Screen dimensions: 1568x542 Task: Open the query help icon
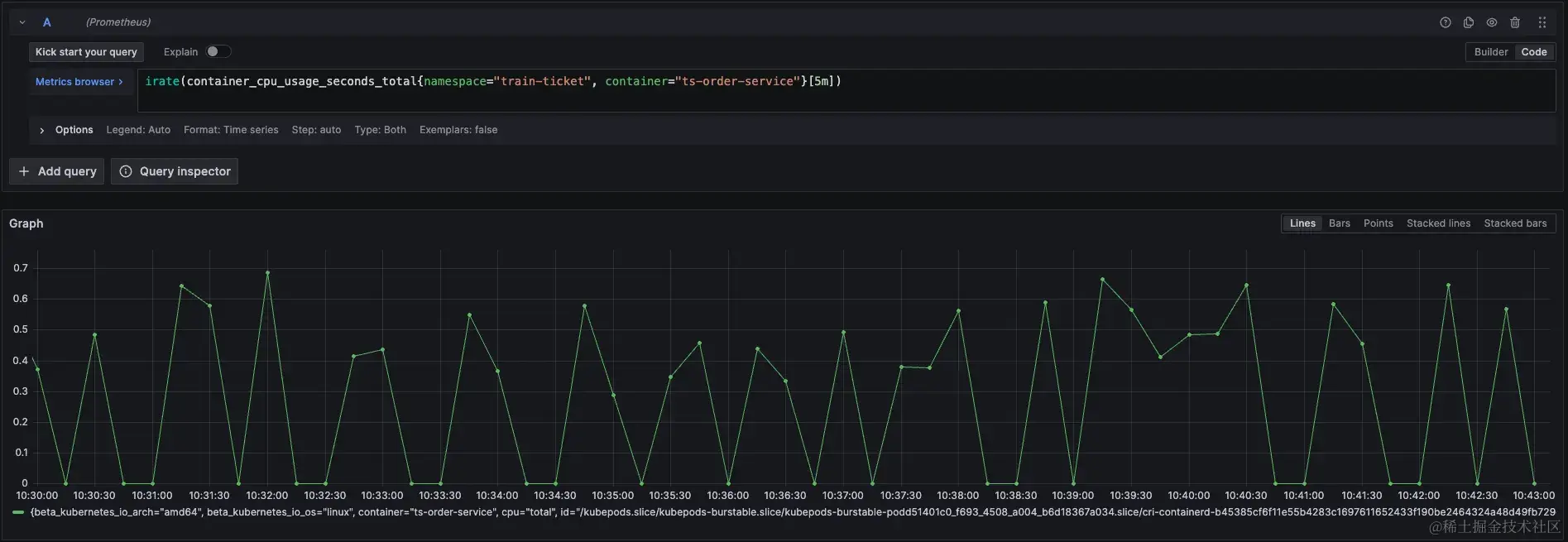pyautogui.click(x=1445, y=23)
